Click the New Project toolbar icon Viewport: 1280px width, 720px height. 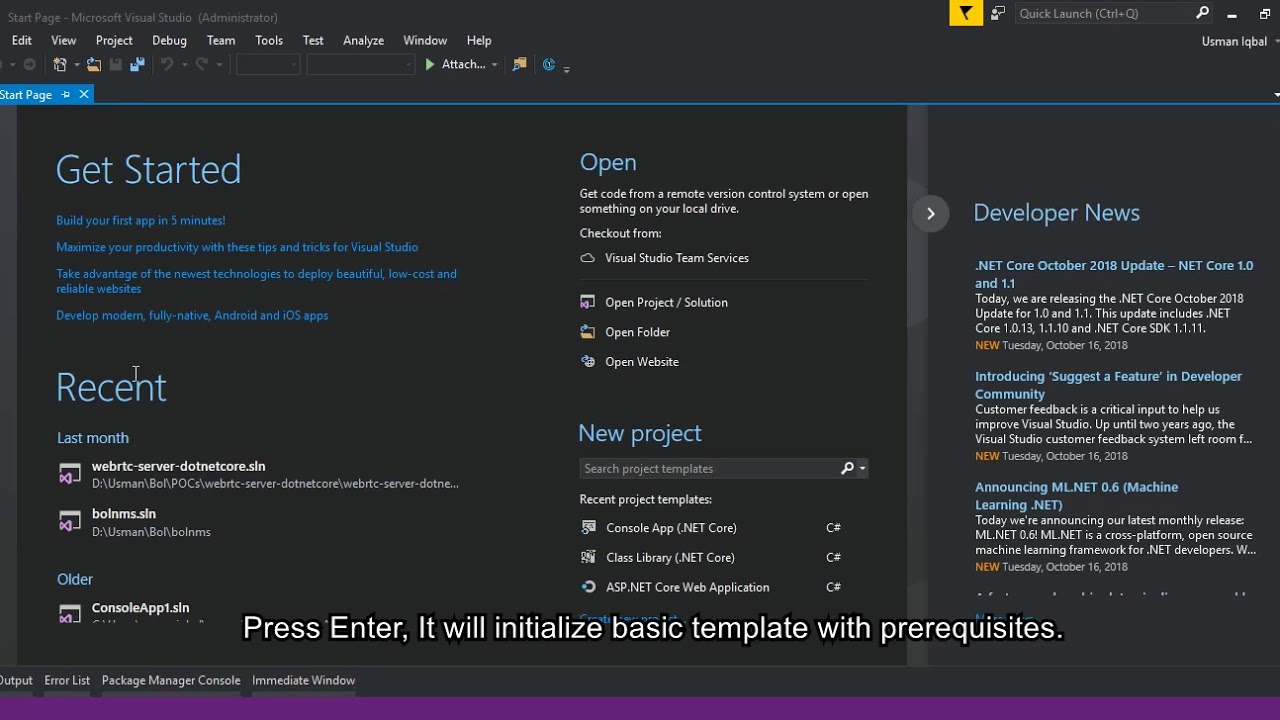(x=59, y=64)
